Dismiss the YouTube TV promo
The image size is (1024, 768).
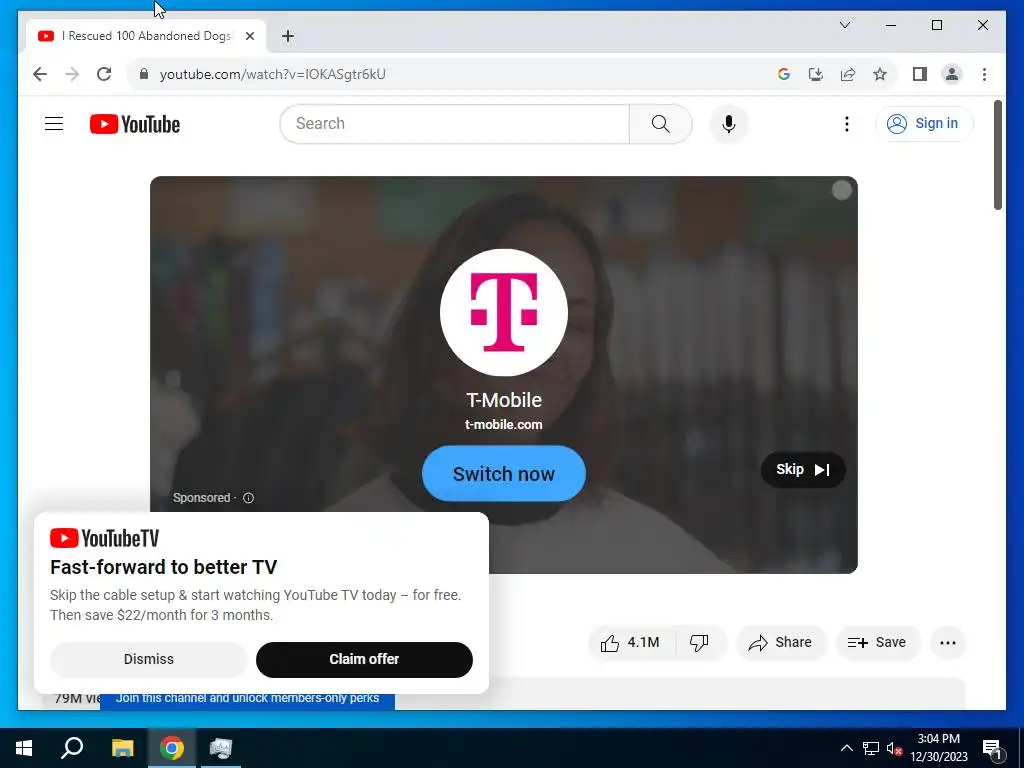149,660
